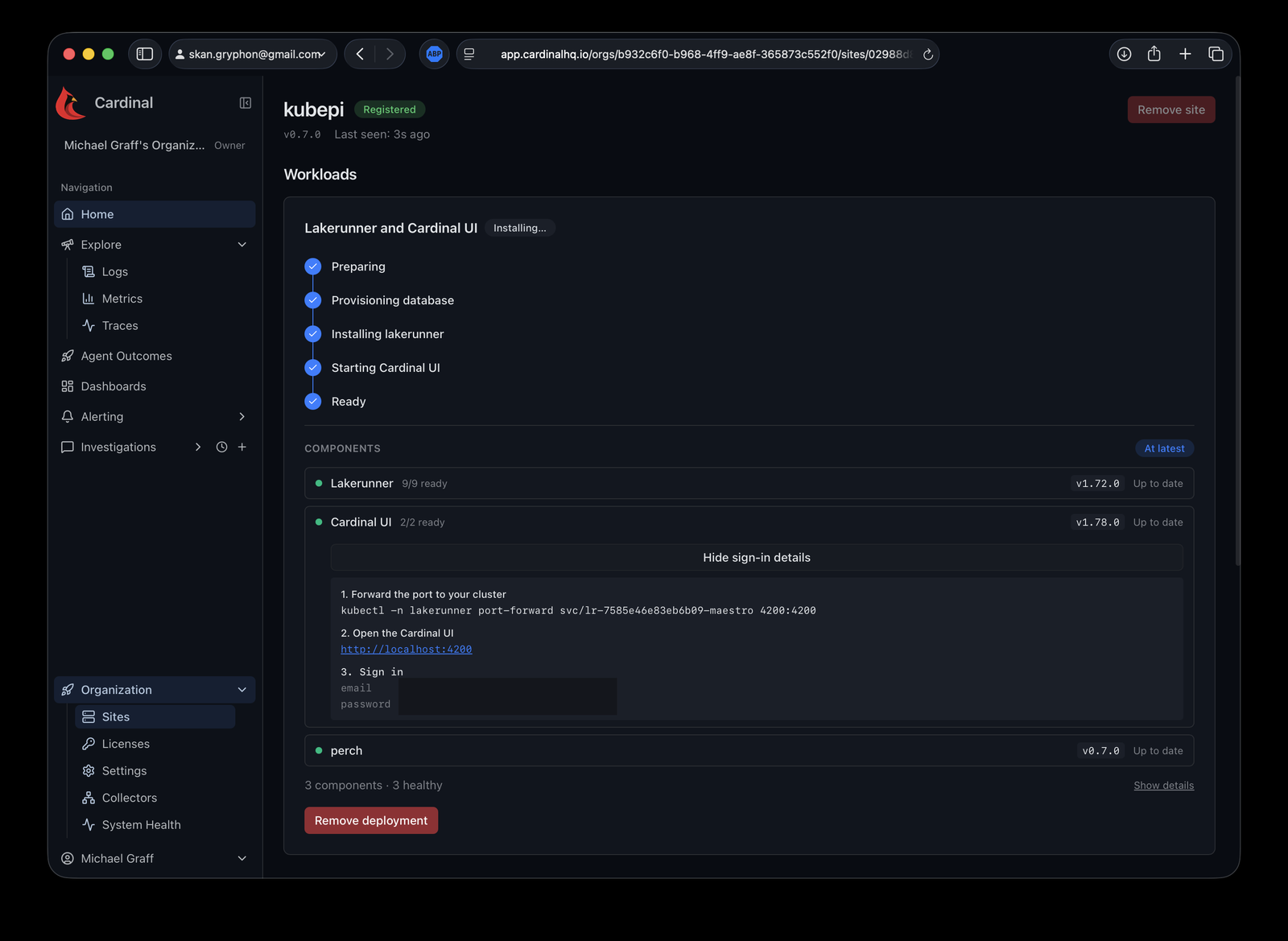Open the Michael Graff user menu
1288x941 pixels.
point(155,858)
